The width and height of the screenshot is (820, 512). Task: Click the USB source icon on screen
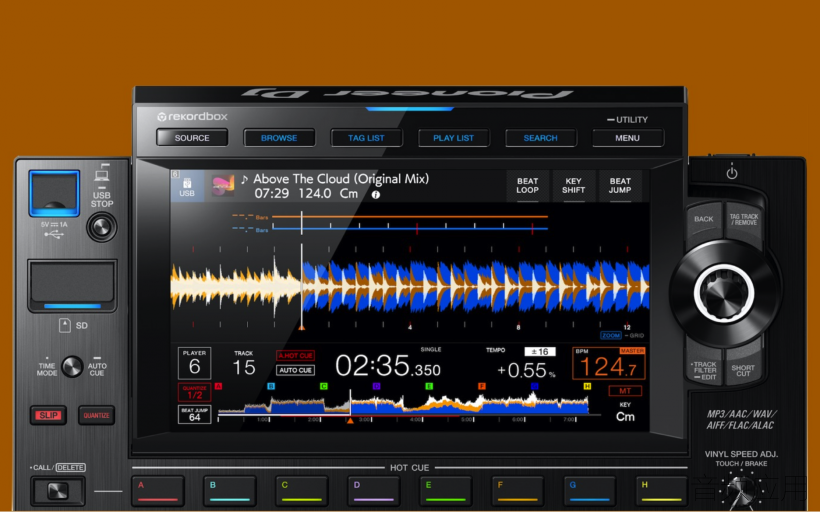pyautogui.click(x=187, y=187)
